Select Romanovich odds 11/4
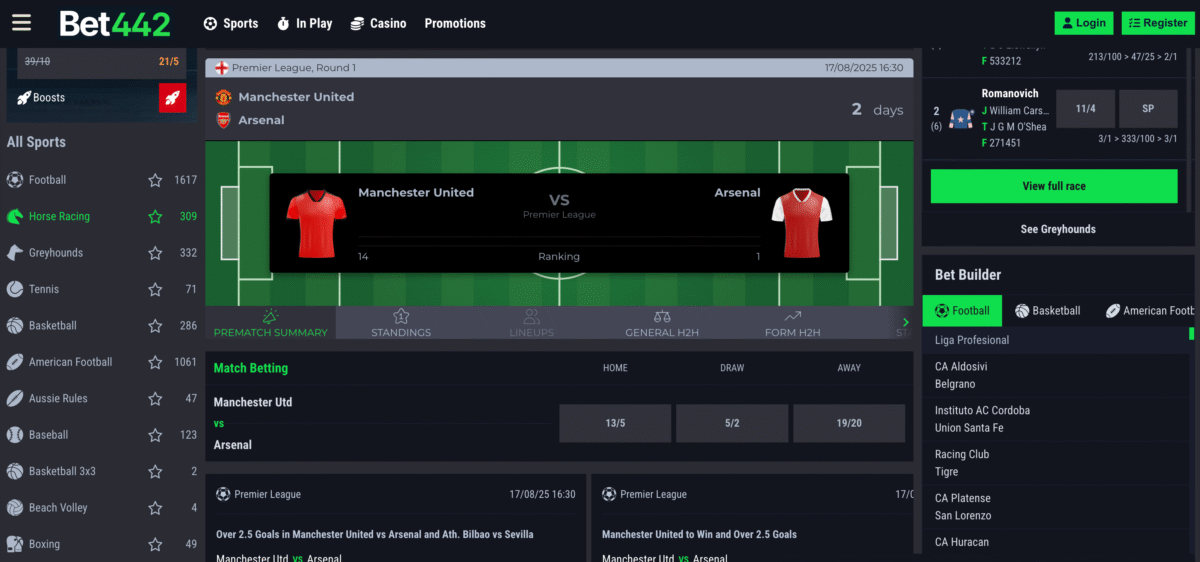This screenshot has width=1200, height=562. 1086,108
